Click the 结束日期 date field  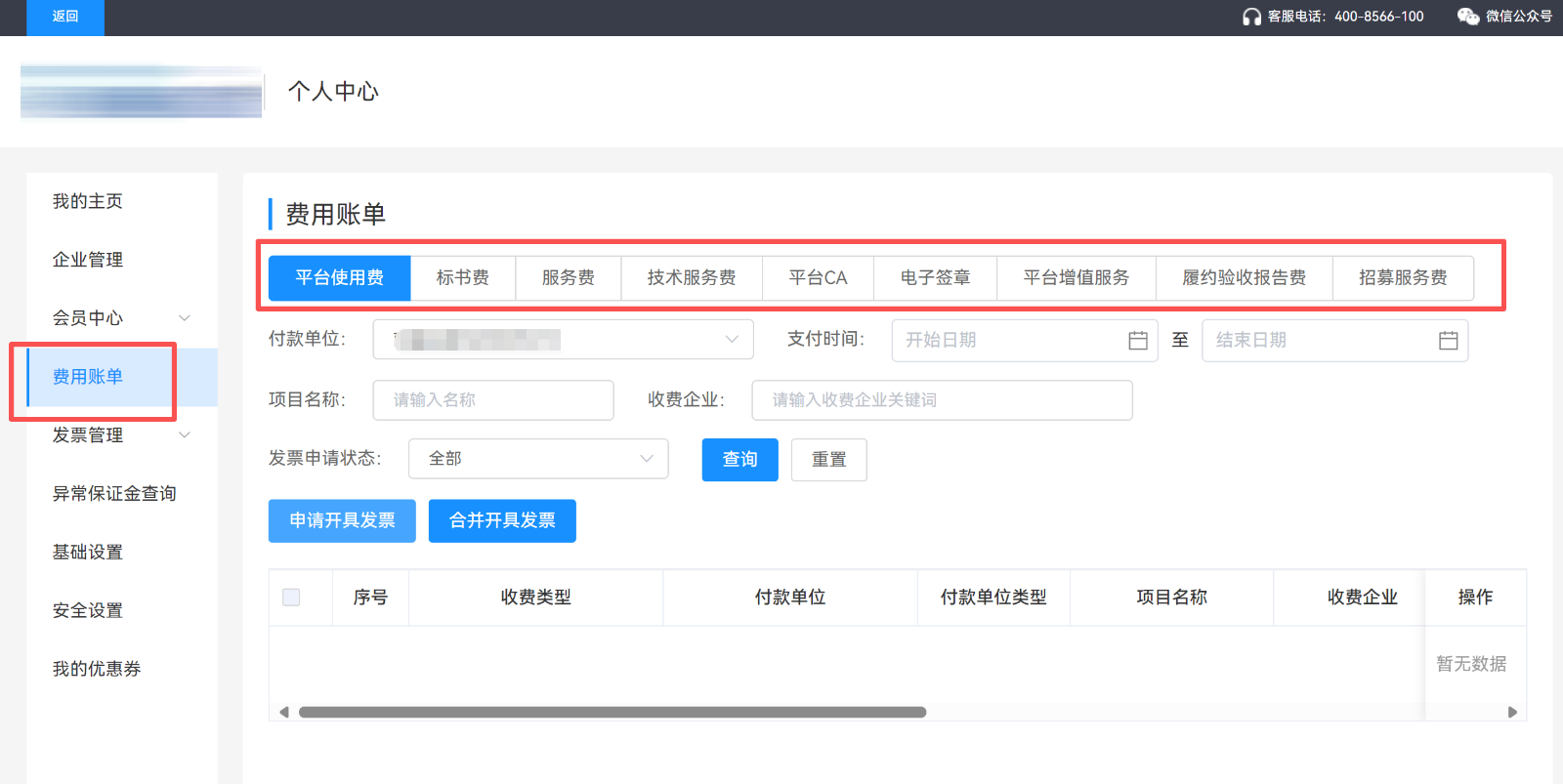(x=1335, y=341)
